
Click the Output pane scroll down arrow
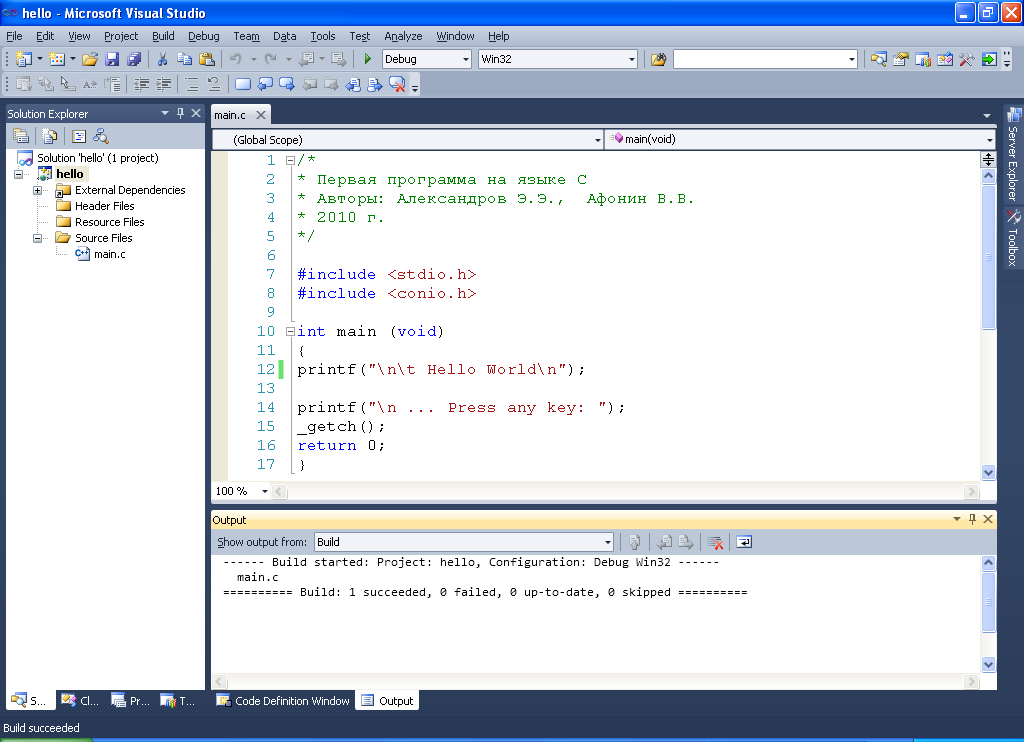[988, 664]
